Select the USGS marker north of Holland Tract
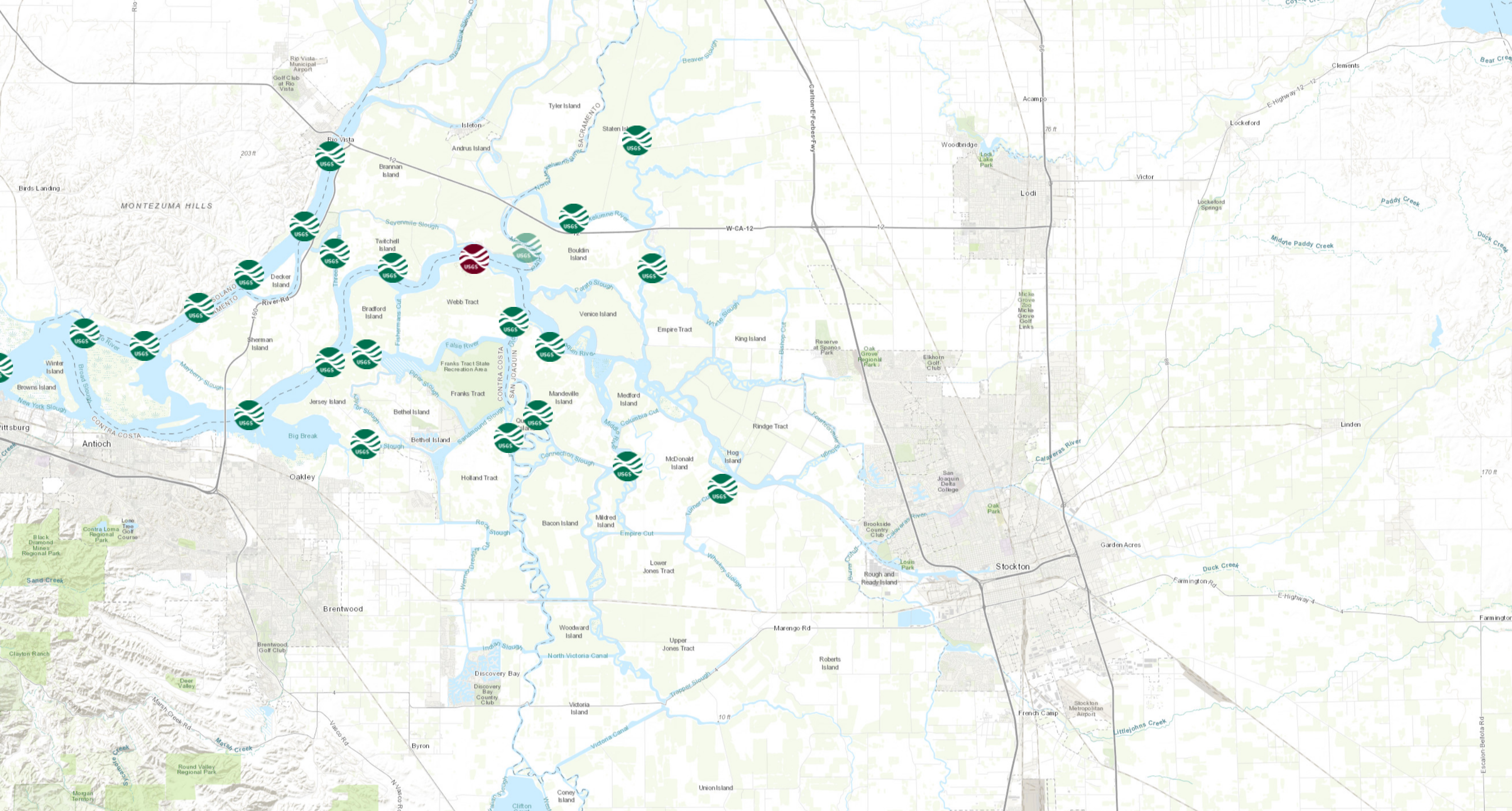This screenshot has width=1512, height=811. coord(508,438)
